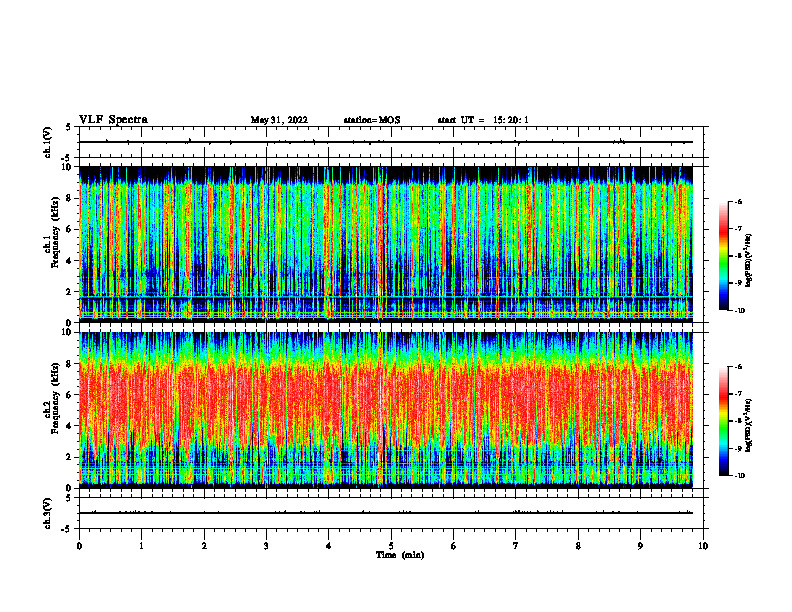Viewport: 792px width, 612px height.
Task: Click the ch.1 spectrogram color bar
Action: (x=724, y=256)
